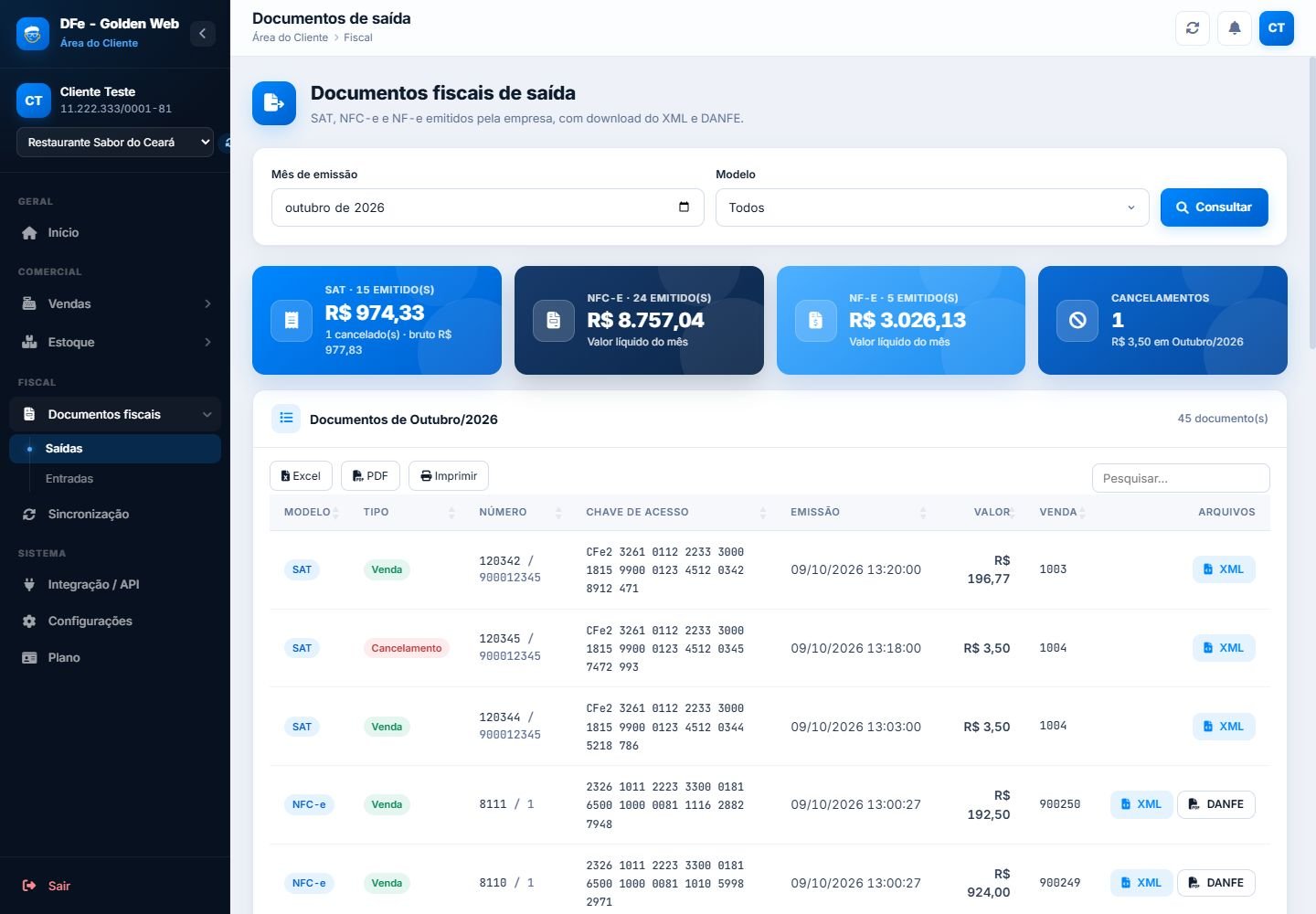Click the SAT receipt icon on summary card

click(x=292, y=320)
